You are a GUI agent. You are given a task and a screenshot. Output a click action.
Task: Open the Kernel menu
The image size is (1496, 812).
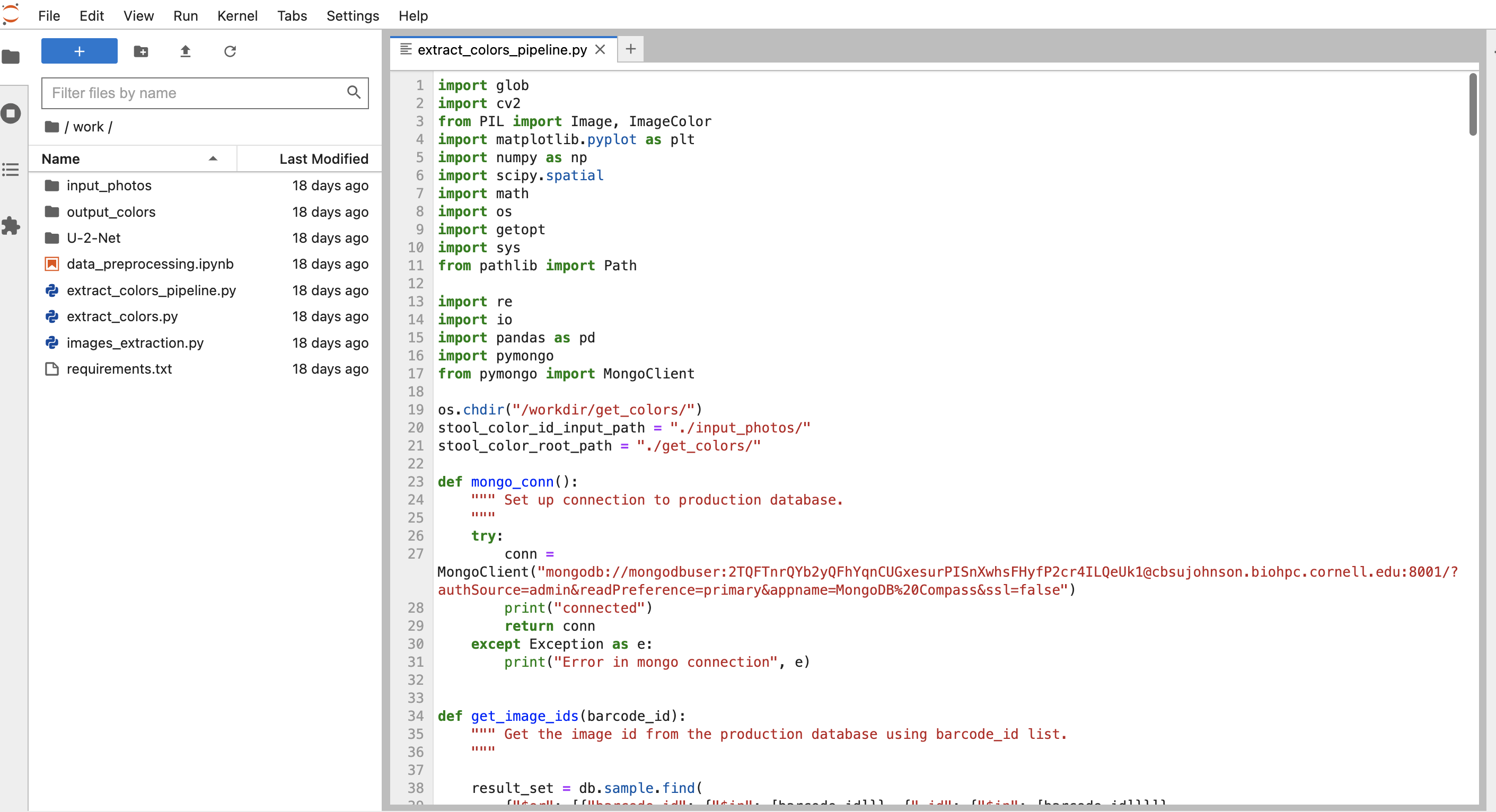point(237,16)
